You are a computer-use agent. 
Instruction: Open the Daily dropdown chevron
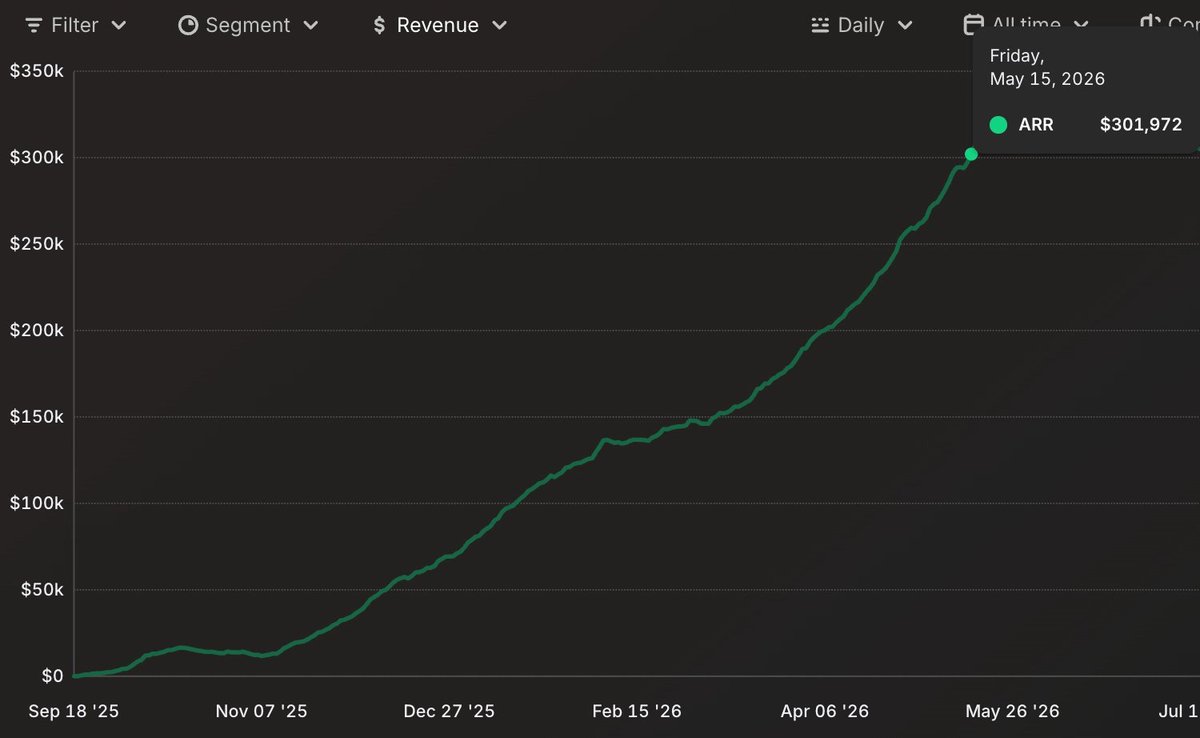pos(905,25)
